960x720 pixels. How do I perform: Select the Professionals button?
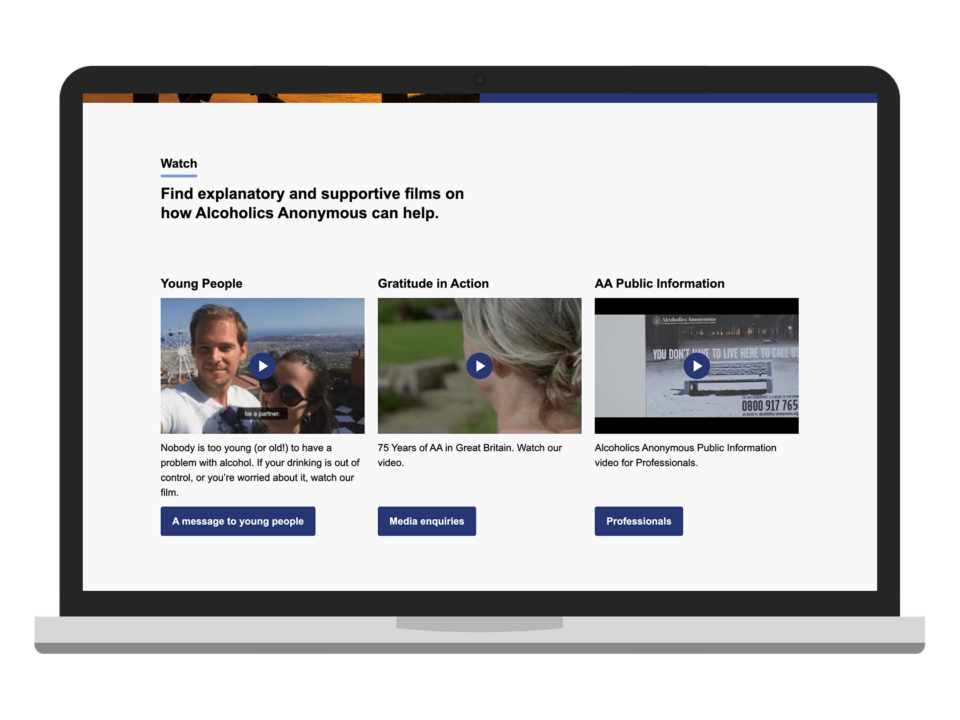639,521
